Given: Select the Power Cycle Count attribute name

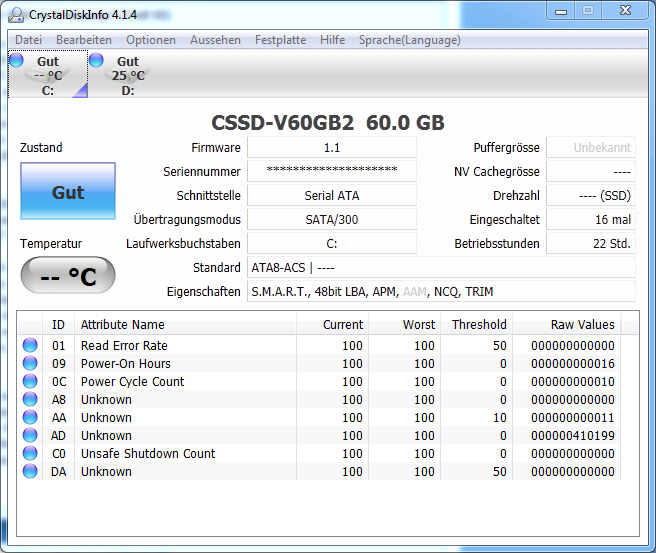Looking at the screenshot, I should [132, 381].
